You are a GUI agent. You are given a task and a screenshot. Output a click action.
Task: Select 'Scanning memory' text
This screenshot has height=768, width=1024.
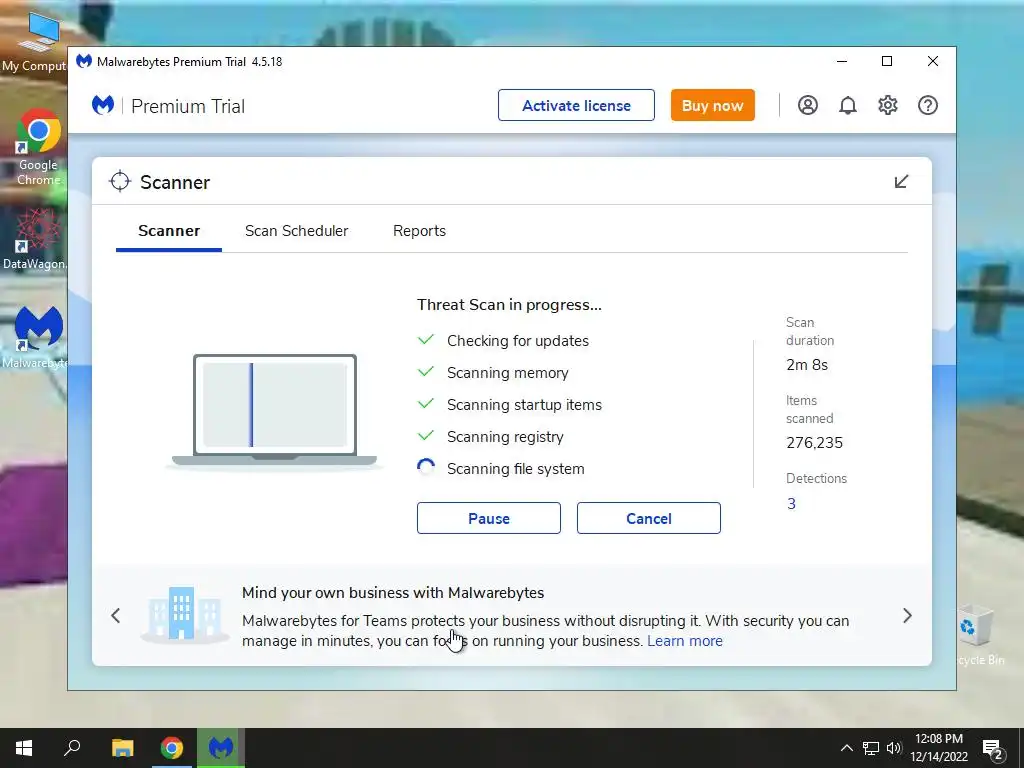coord(507,373)
